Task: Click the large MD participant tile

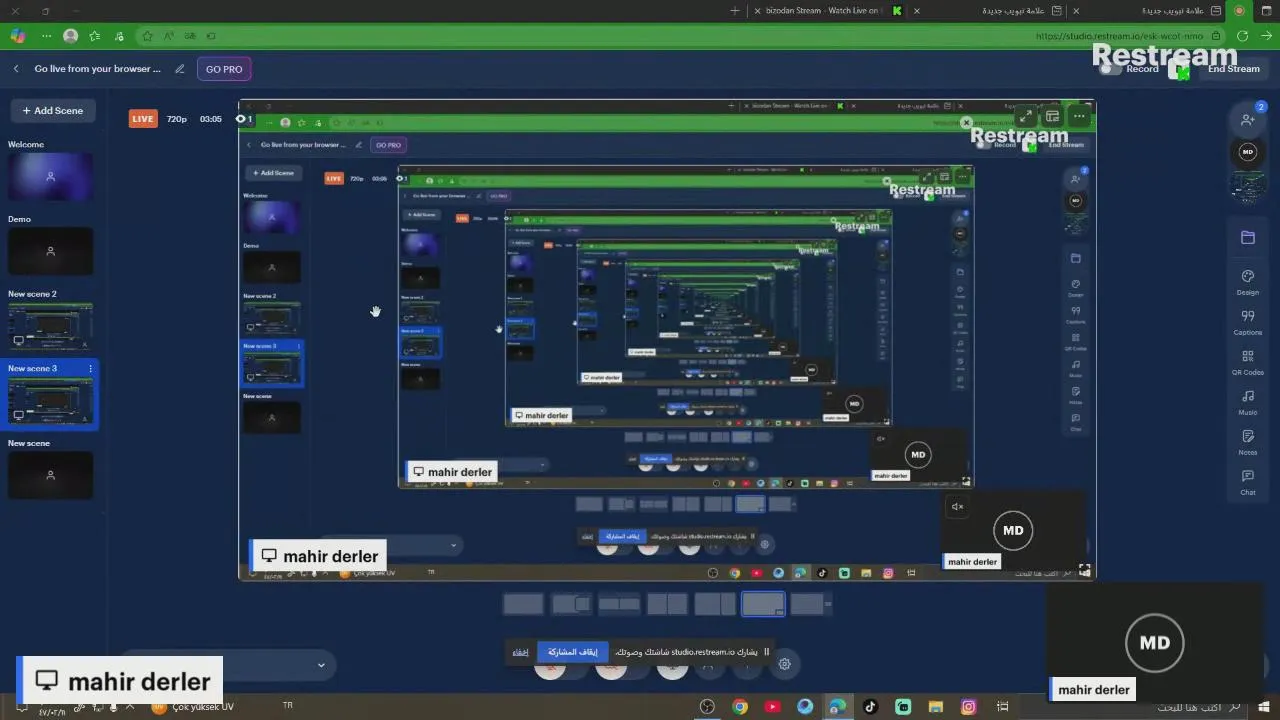Action: coord(1155,643)
